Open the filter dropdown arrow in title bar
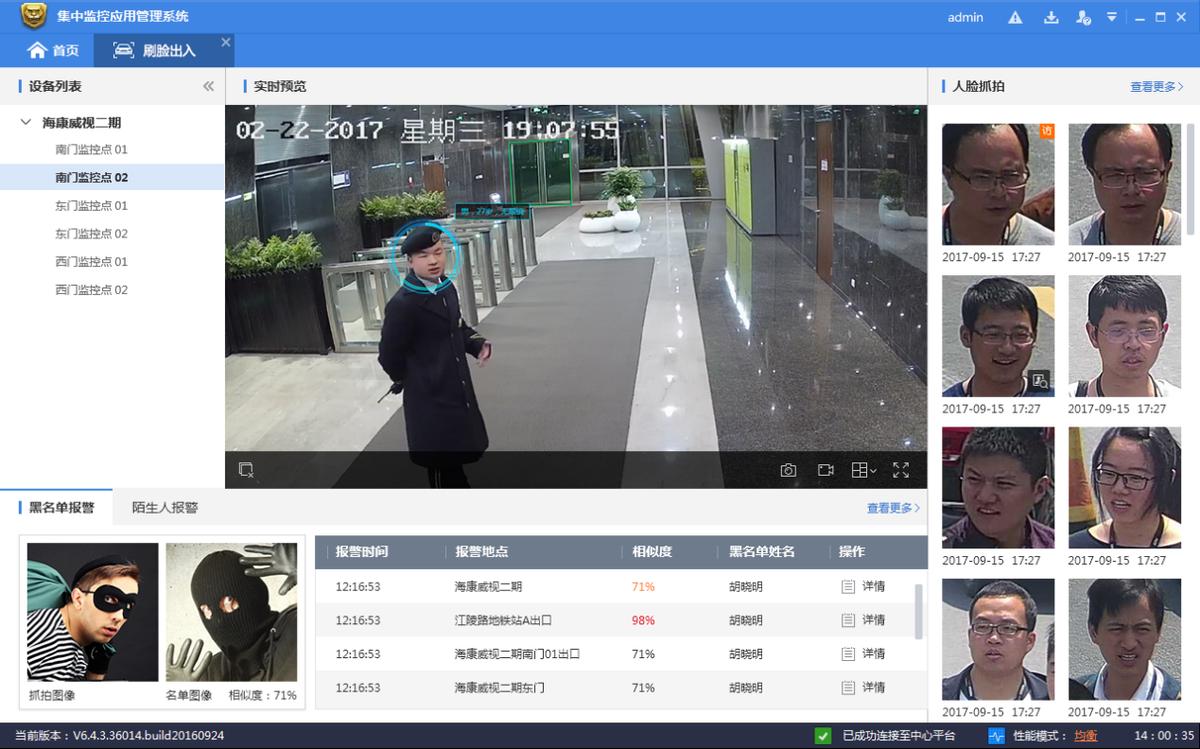The image size is (1200, 749). [x=1112, y=17]
